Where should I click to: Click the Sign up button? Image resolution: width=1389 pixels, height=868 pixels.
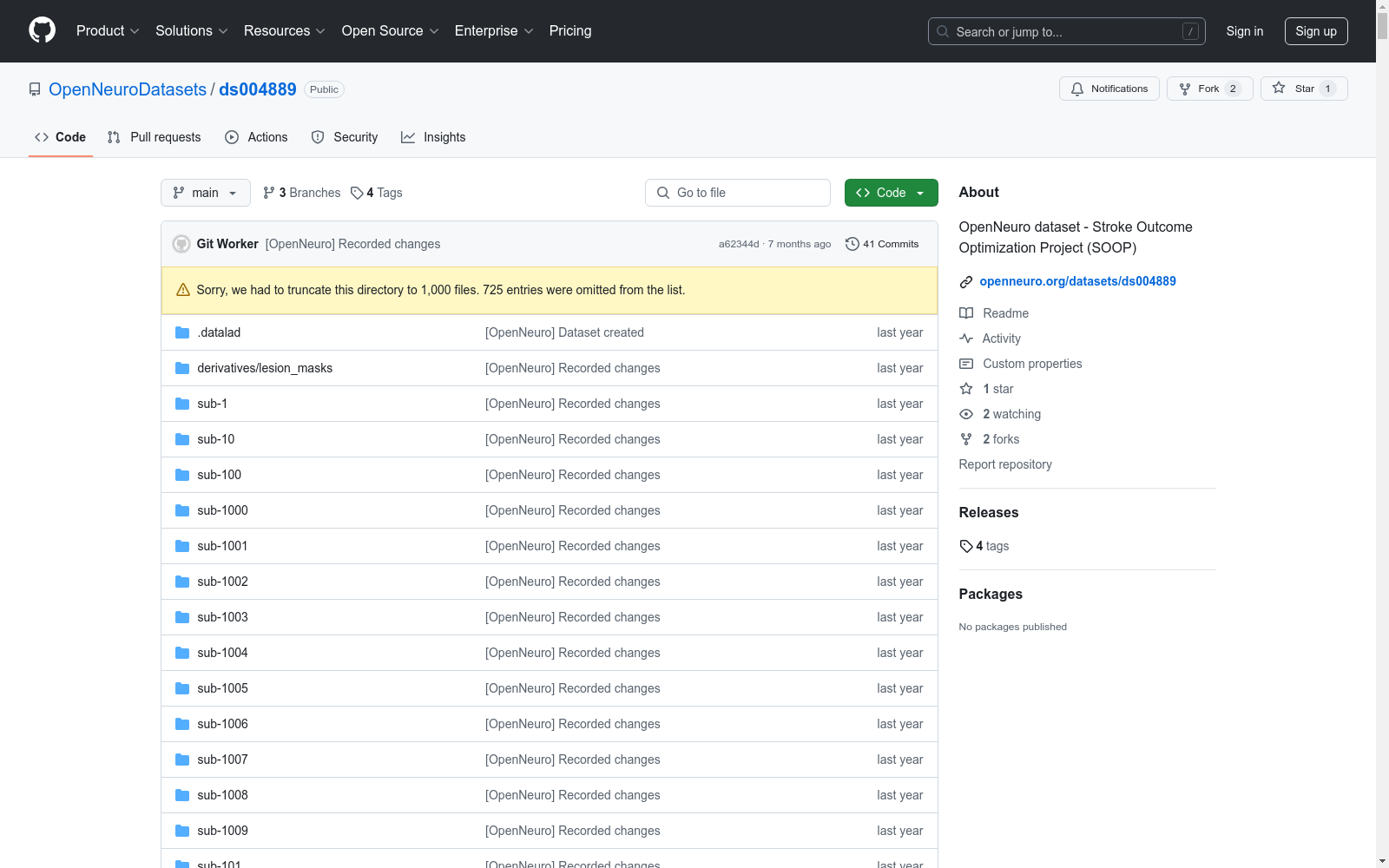(1316, 31)
